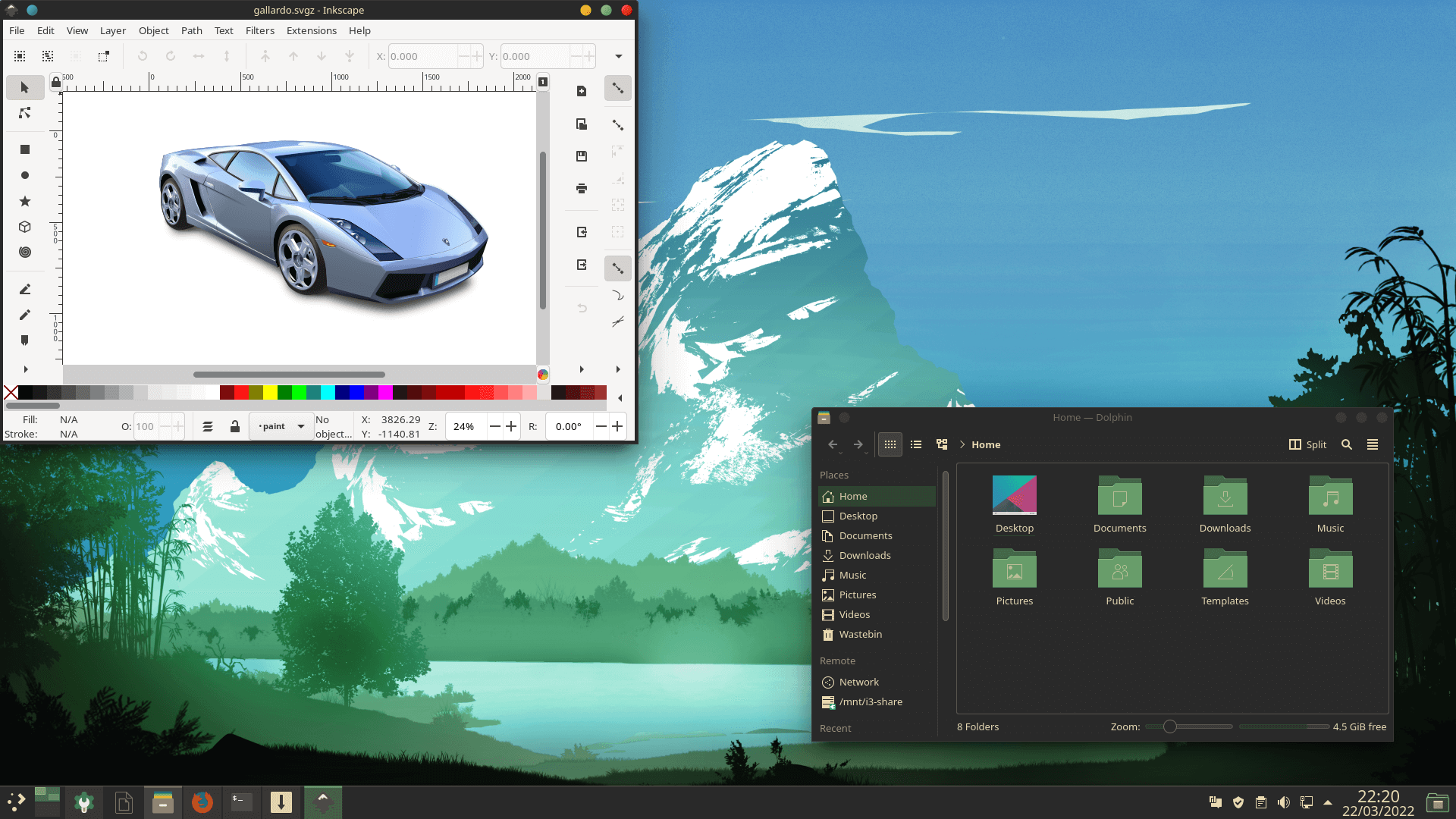This screenshot has height=819, width=1456.
Task: Open back history dropdown in Dolphin
Action: 841,453
